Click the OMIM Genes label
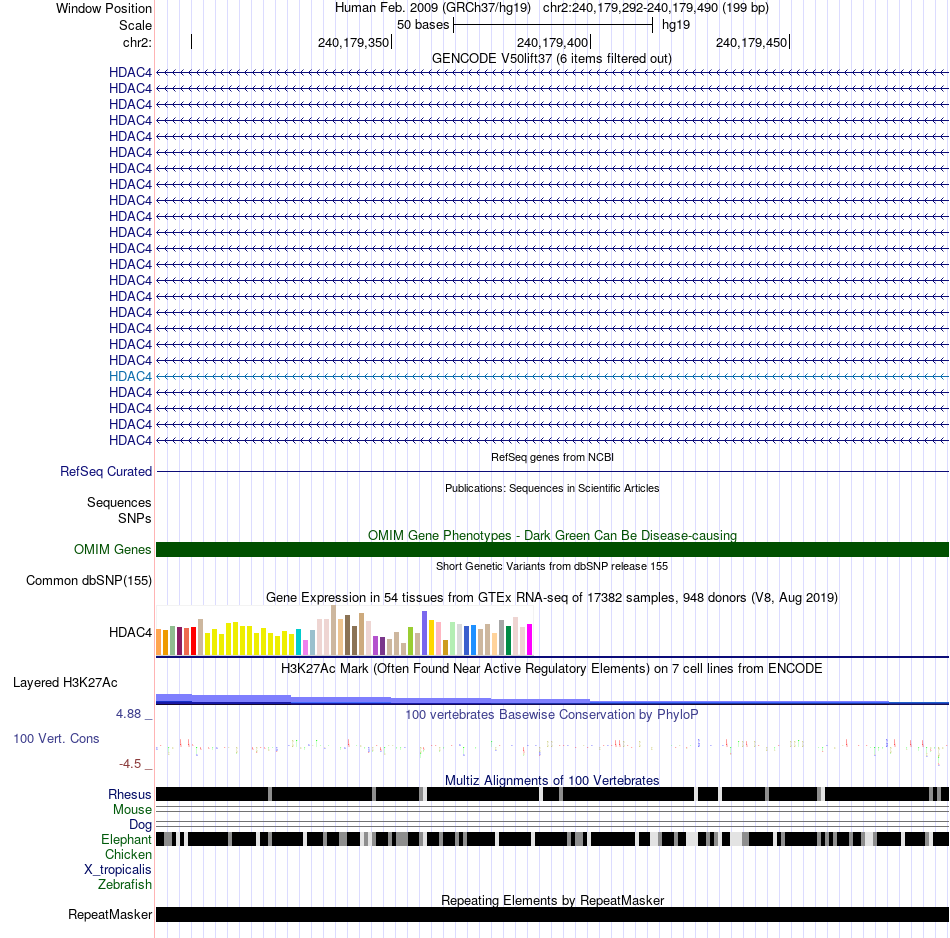The width and height of the screenshot is (950, 938). [113, 550]
